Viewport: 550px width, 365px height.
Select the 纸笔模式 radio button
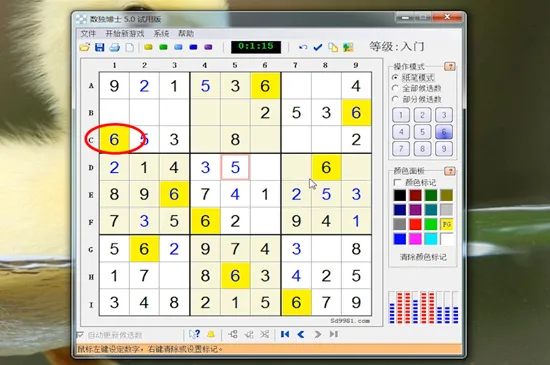click(395, 77)
